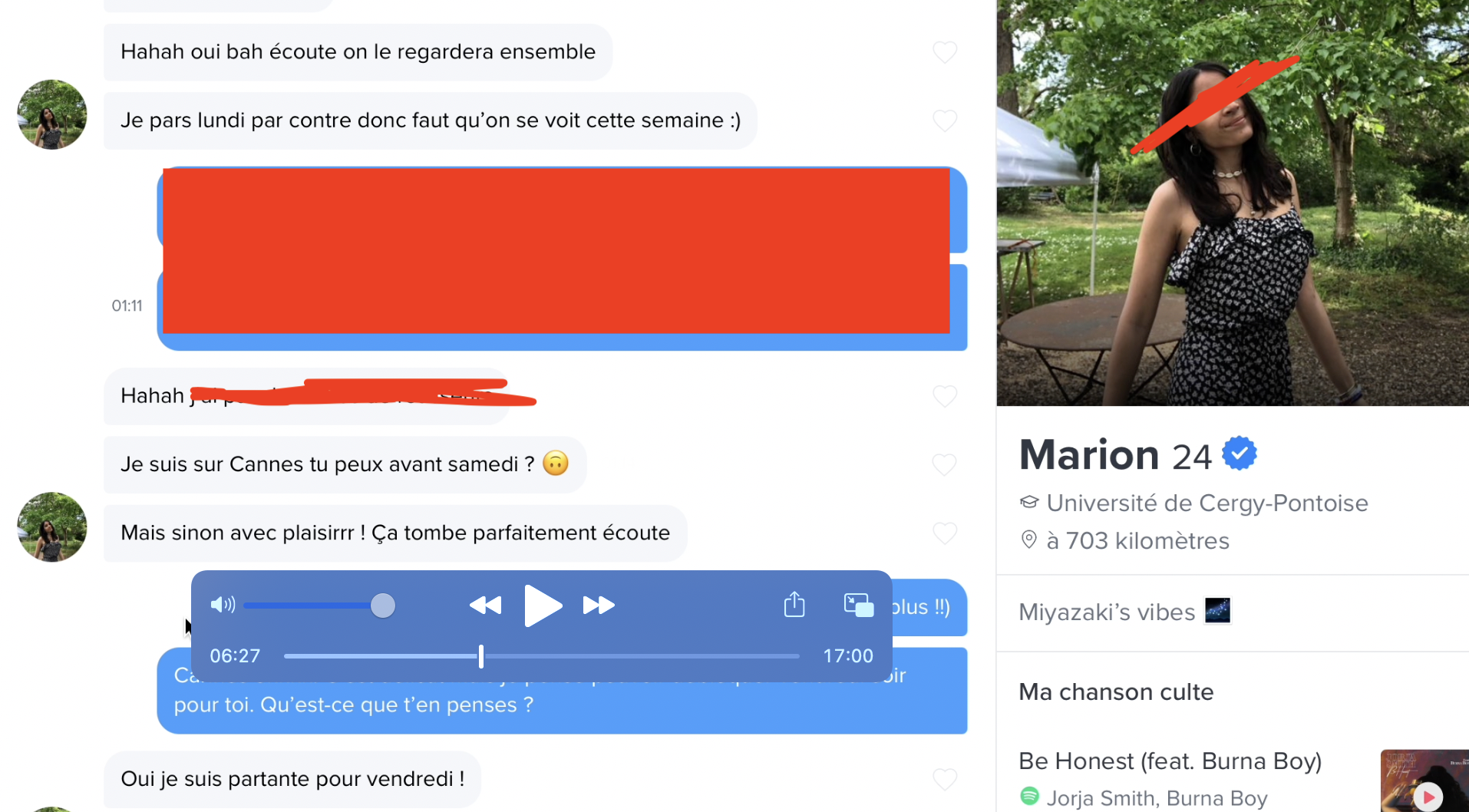Like the "regardera ensemble" message with heart
Viewport: 1469px width, 812px height.
[945, 52]
